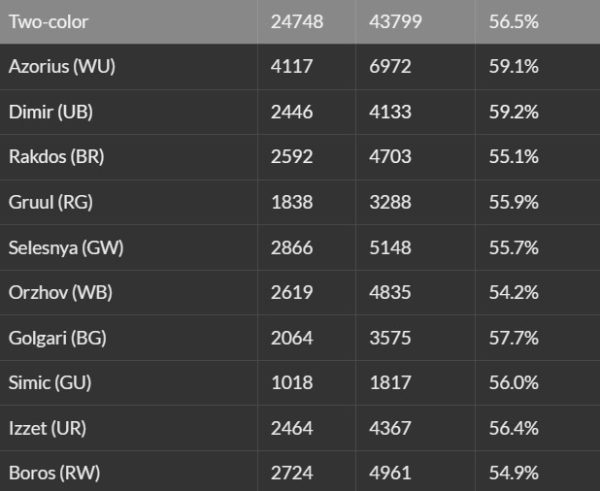This screenshot has height=491, width=600.
Task: Click the 4703 value in the Rakdos row
Action: coord(391,157)
